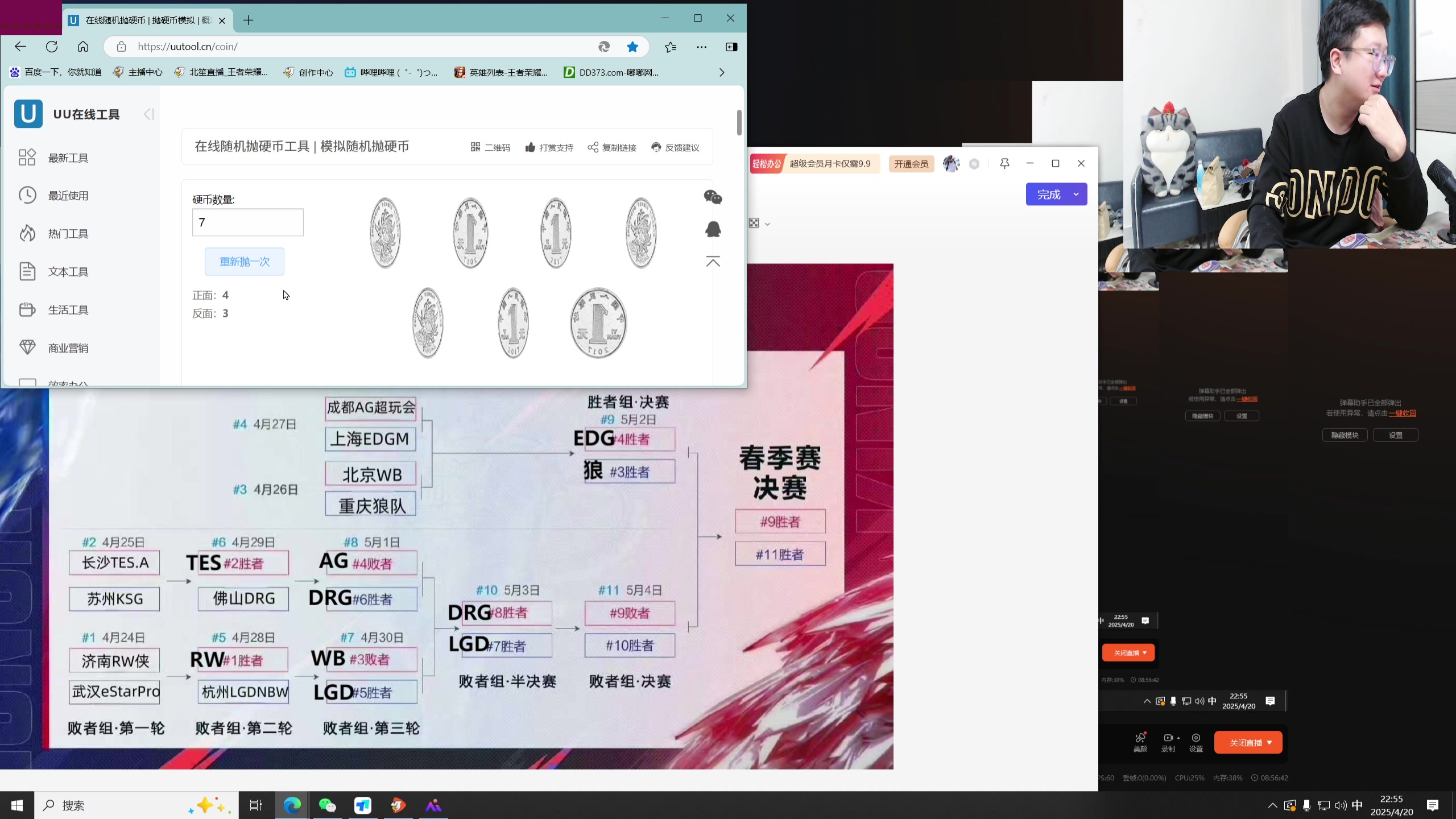
Task: Click 打赏支持 thumbs-up
Action: pyautogui.click(x=549, y=147)
